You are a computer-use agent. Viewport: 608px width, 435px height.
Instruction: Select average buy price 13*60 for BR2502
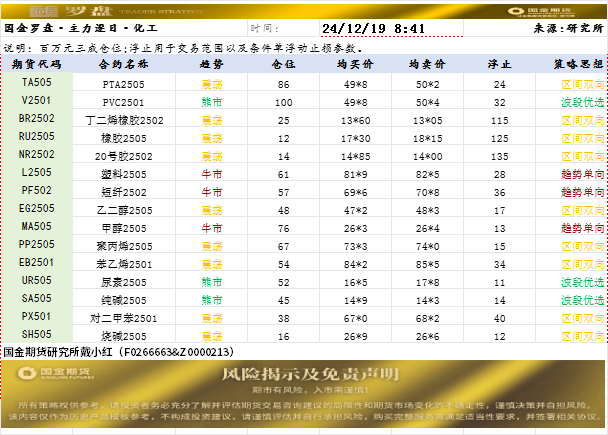pos(356,120)
